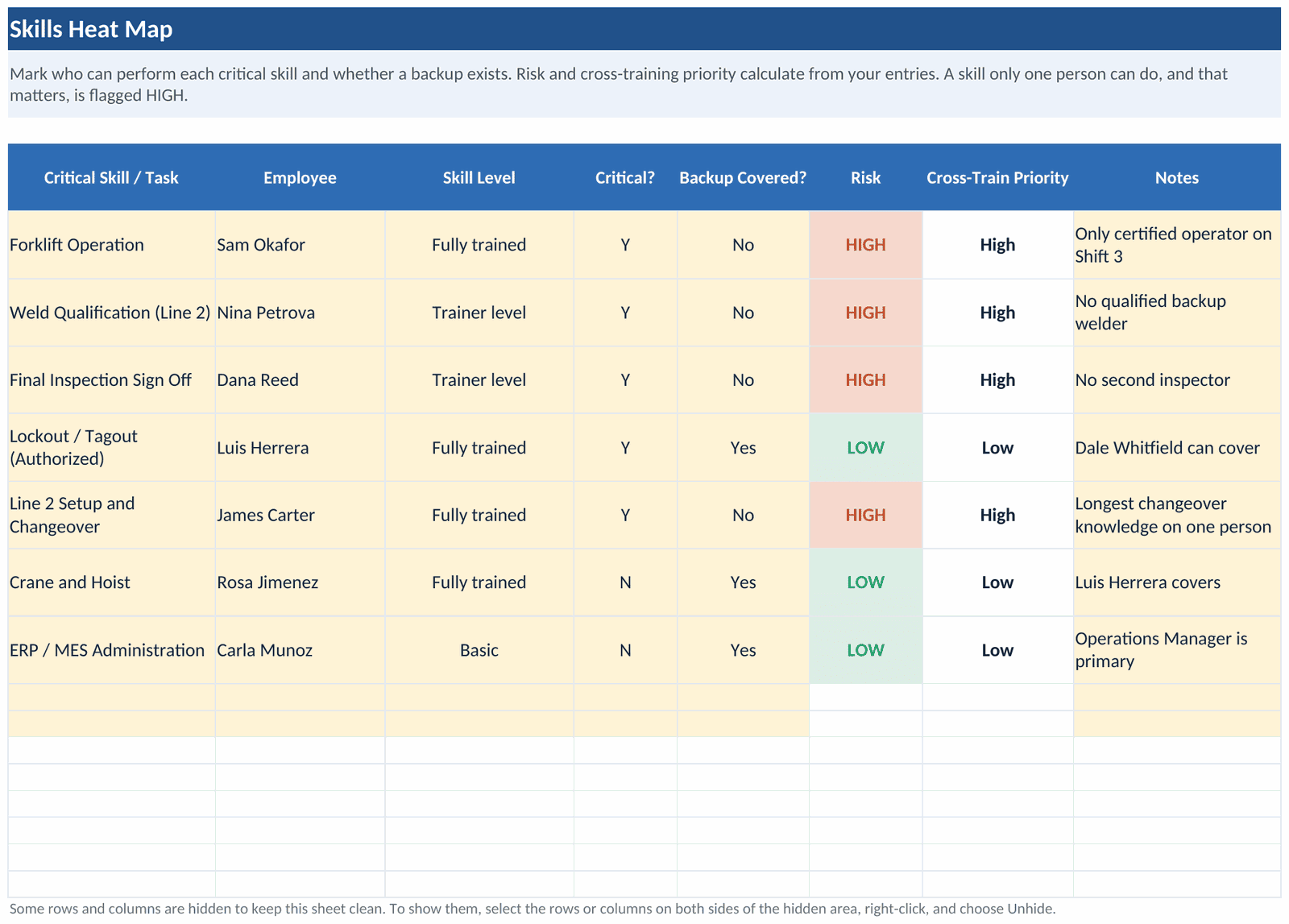This screenshot has height=924, width=1289.
Task: Select the Critical? N cell for Crane and Hoist
Action: (x=625, y=582)
